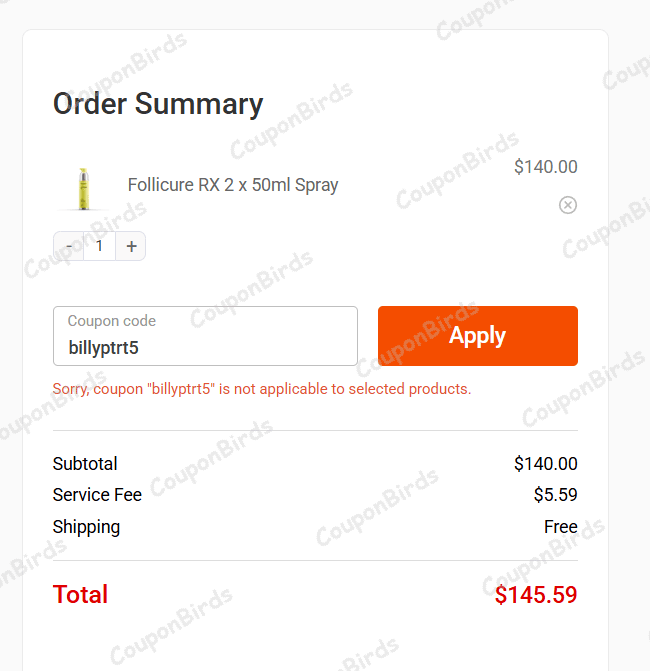Click the Free shipping value

pos(560,527)
